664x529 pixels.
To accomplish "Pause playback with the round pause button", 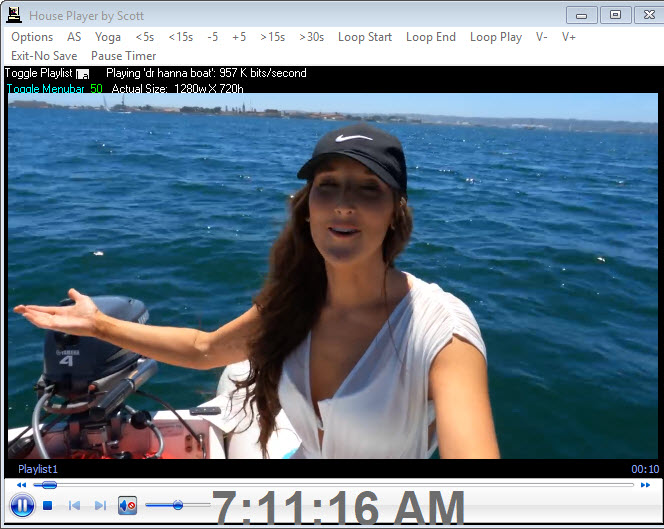I will [x=22, y=506].
